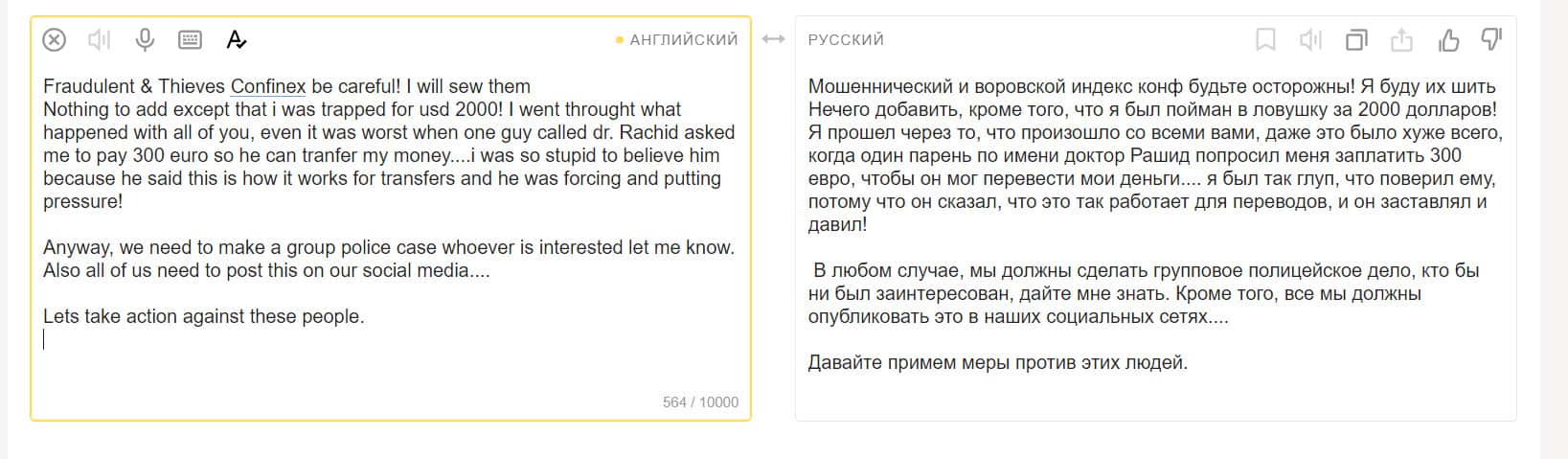
Task: Click the Russian line "Давайте примем меры против этих людей."
Action: pyautogui.click(x=997, y=362)
